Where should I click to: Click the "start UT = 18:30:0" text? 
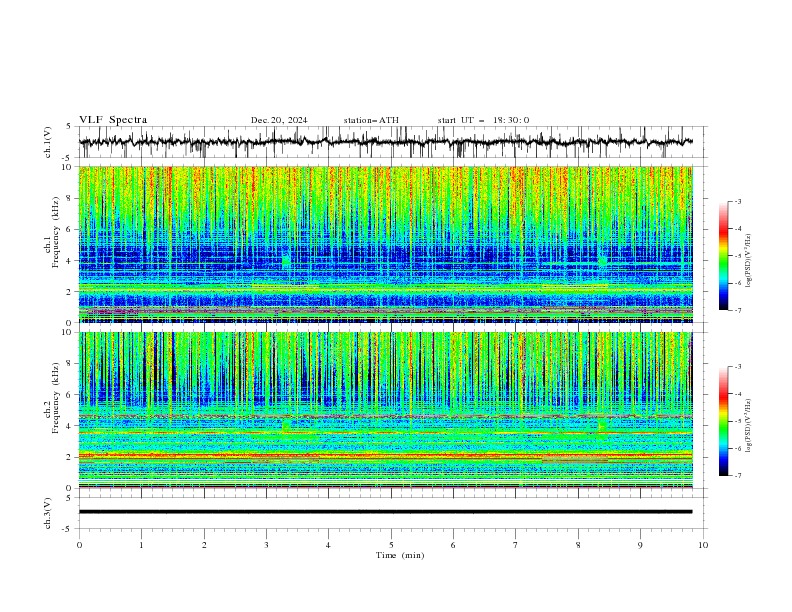pyautogui.click(x=483, y=120)
